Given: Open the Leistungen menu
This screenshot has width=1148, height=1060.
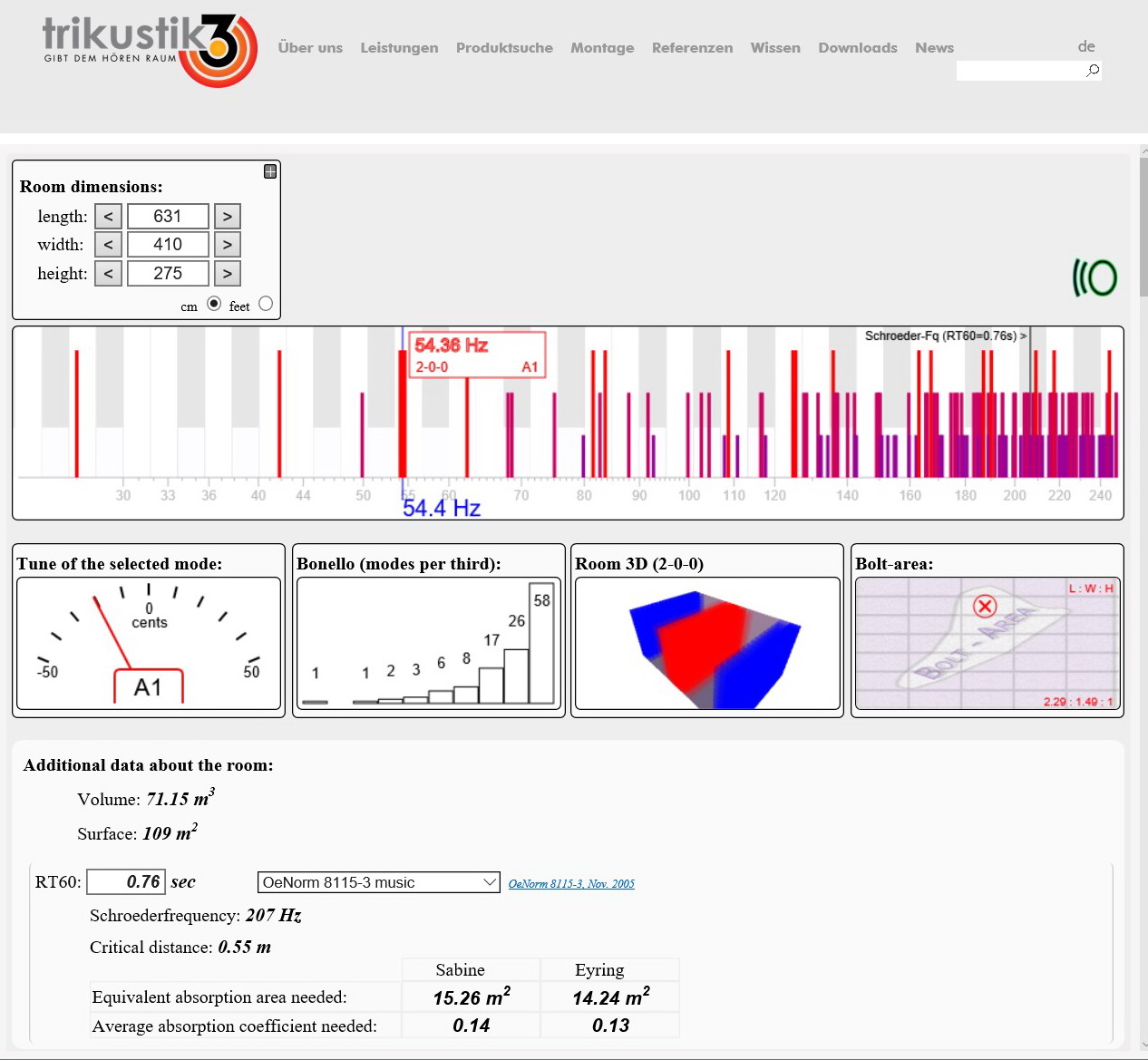Looking at the screenshot, I should click(399, 48).
